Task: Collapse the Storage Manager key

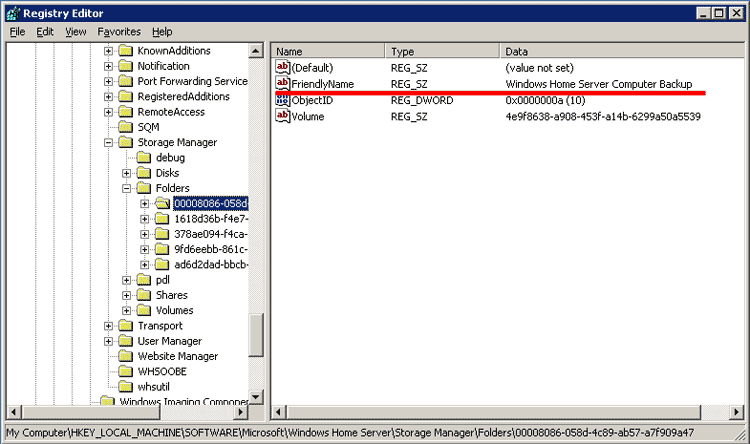Action: pyautogui.click(x=109, y=143)
